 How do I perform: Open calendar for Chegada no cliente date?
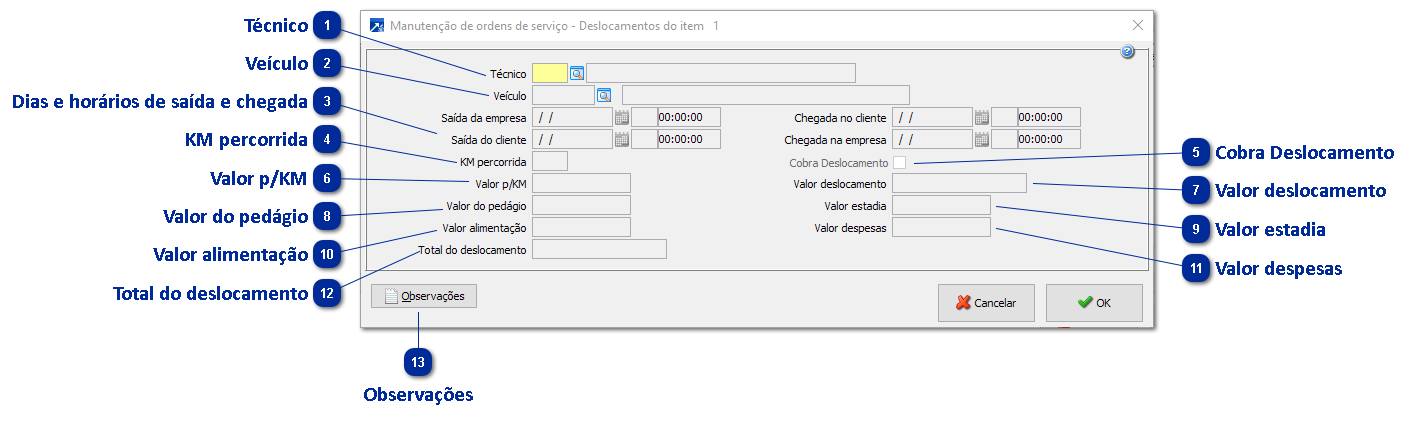click(x=982, y=117)
